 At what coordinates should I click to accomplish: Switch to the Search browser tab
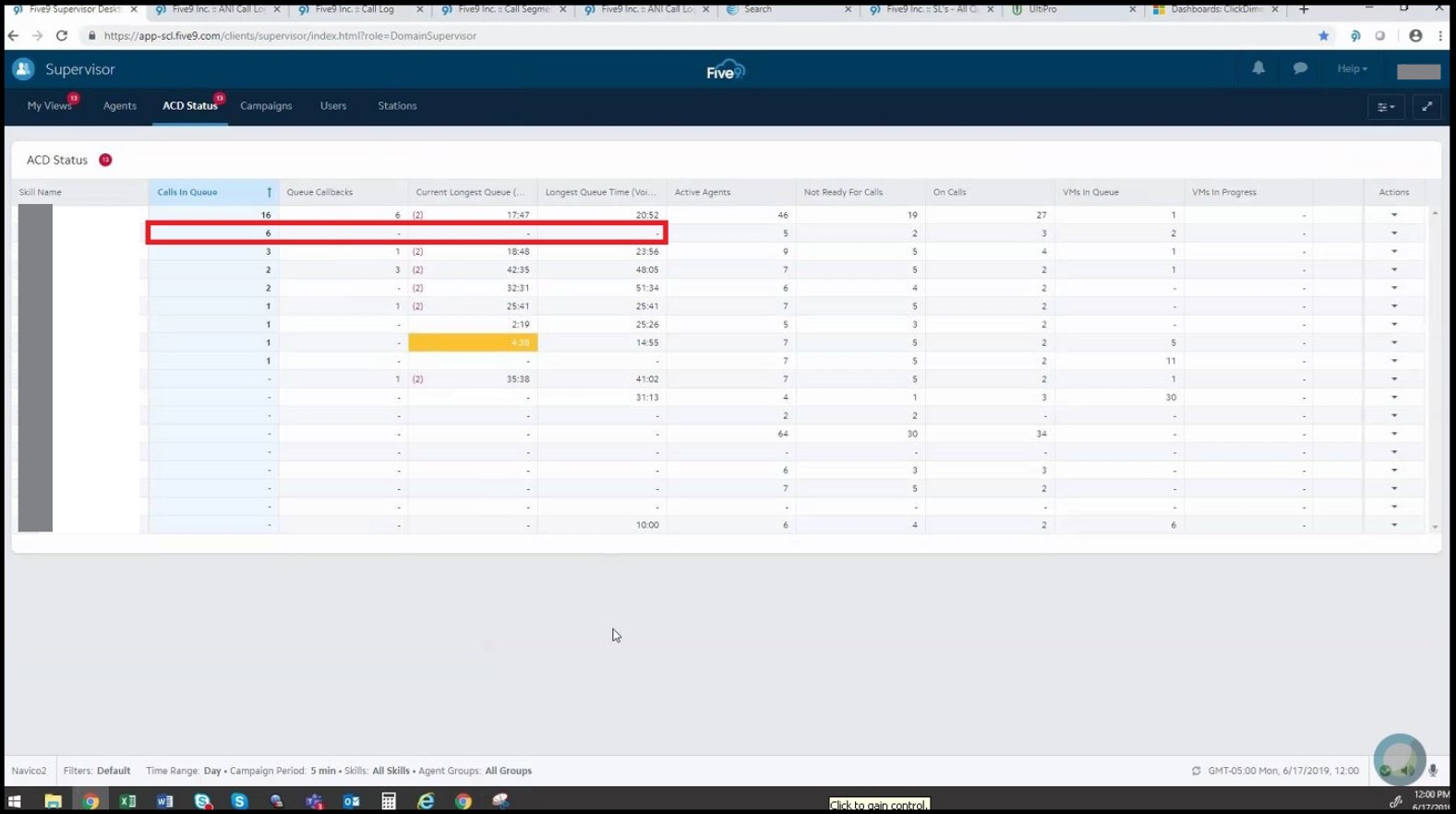coord(788,9)
